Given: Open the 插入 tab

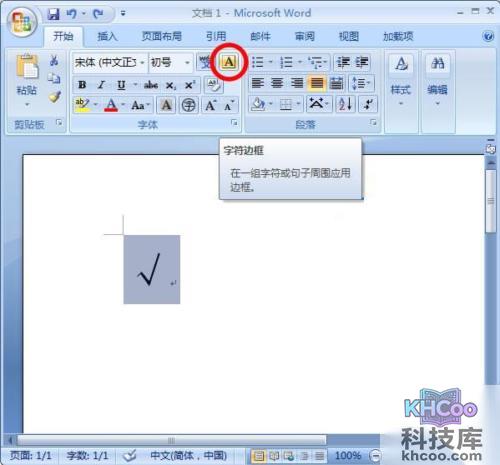Looking at the screenshot, I should (x=107, y=36).
